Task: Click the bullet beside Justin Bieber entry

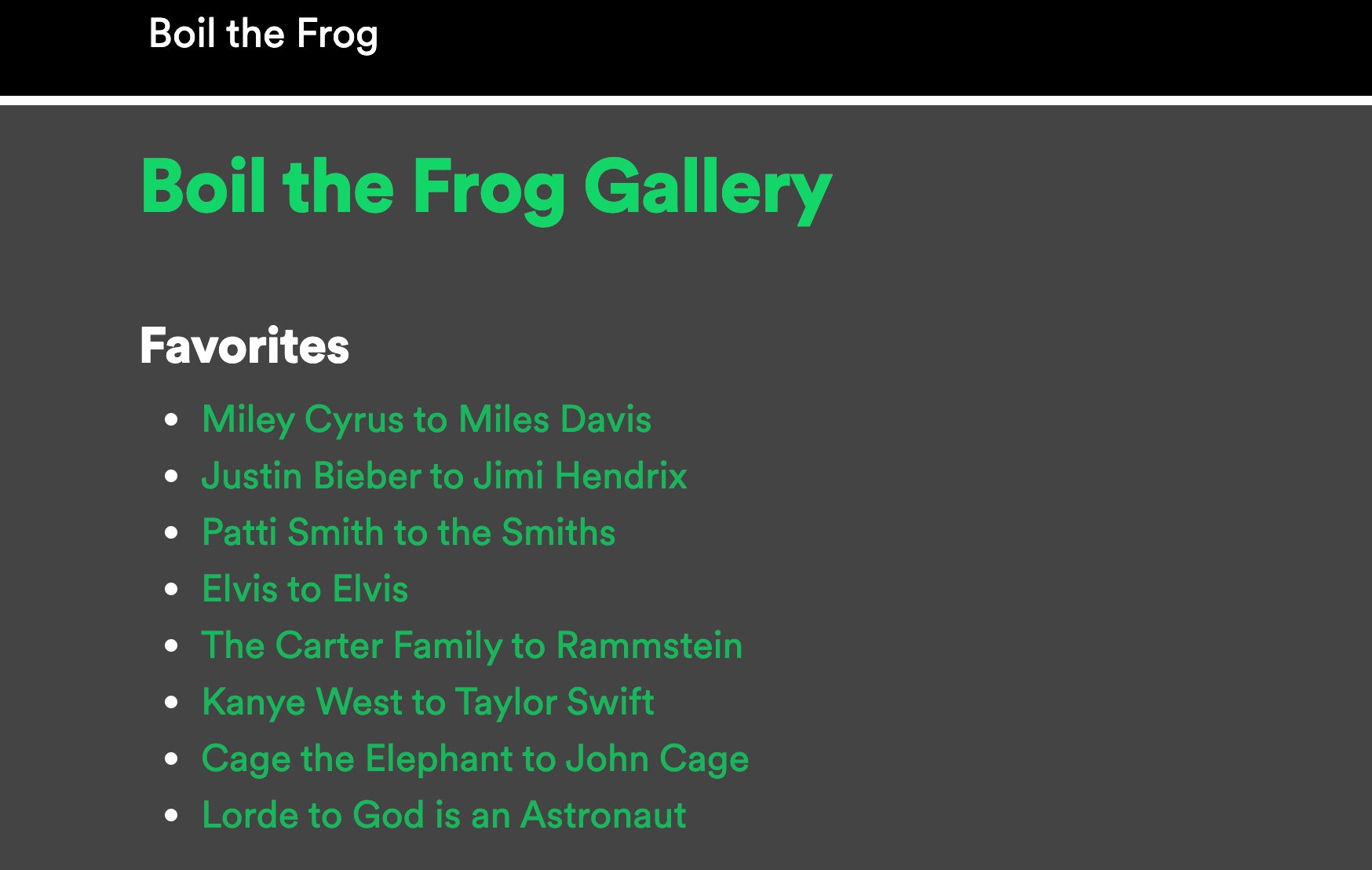Action: point(172,477)
